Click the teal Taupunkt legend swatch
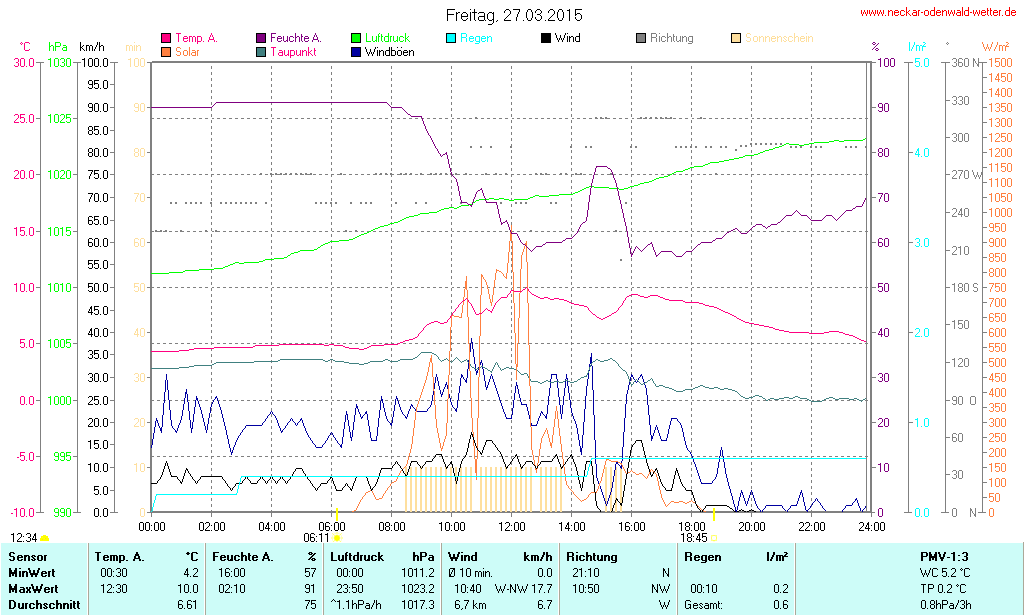 [x=261, y=52]
